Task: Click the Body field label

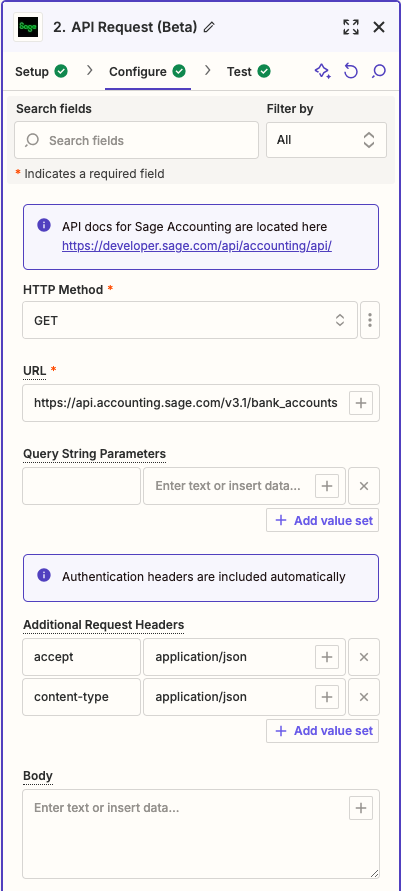Action: (x=37, y=776)
